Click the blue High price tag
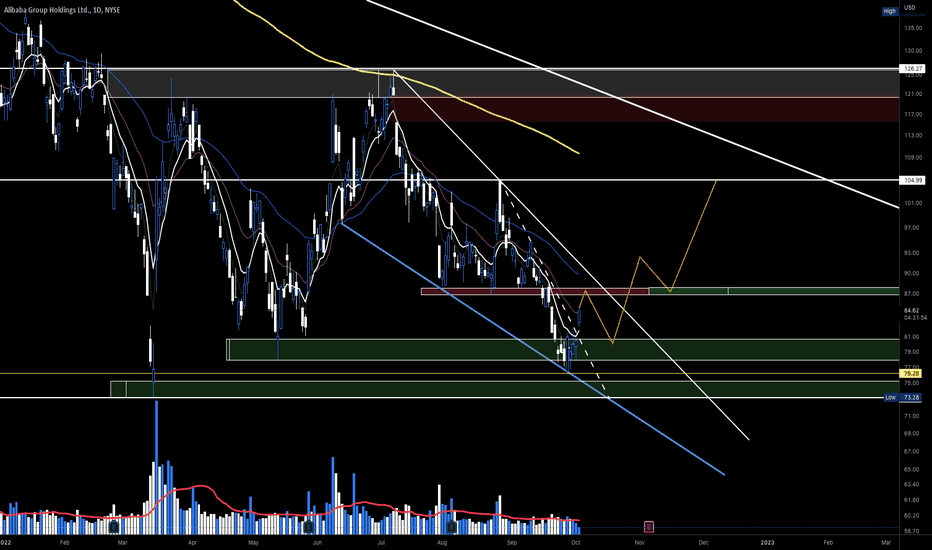Image resolution: width=932 pixels, height=550 pixels. coord(890,11)
